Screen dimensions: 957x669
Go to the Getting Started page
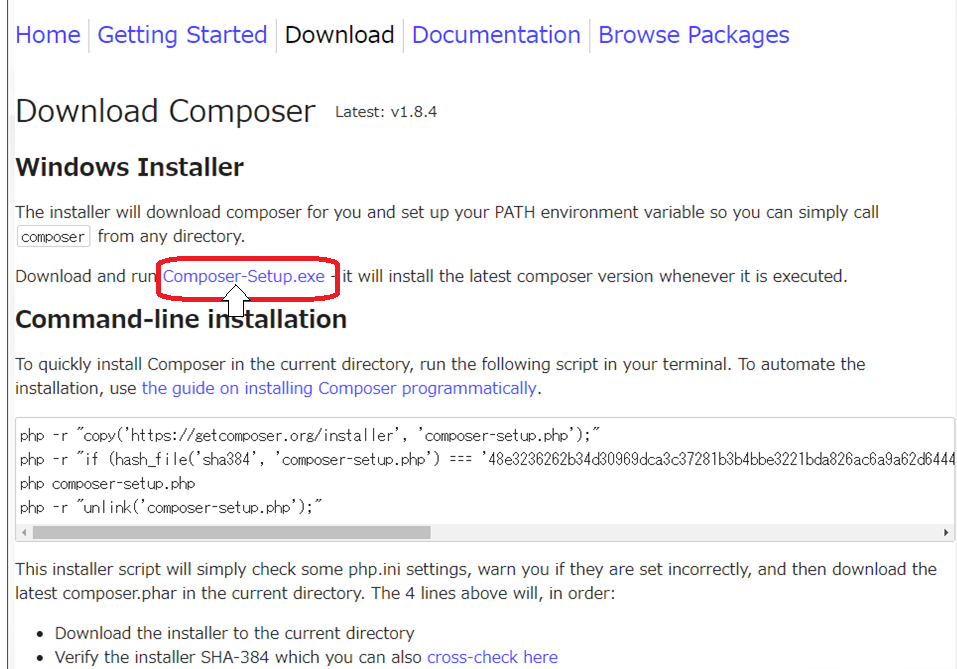pyautogui.click(x=182, y=35)
